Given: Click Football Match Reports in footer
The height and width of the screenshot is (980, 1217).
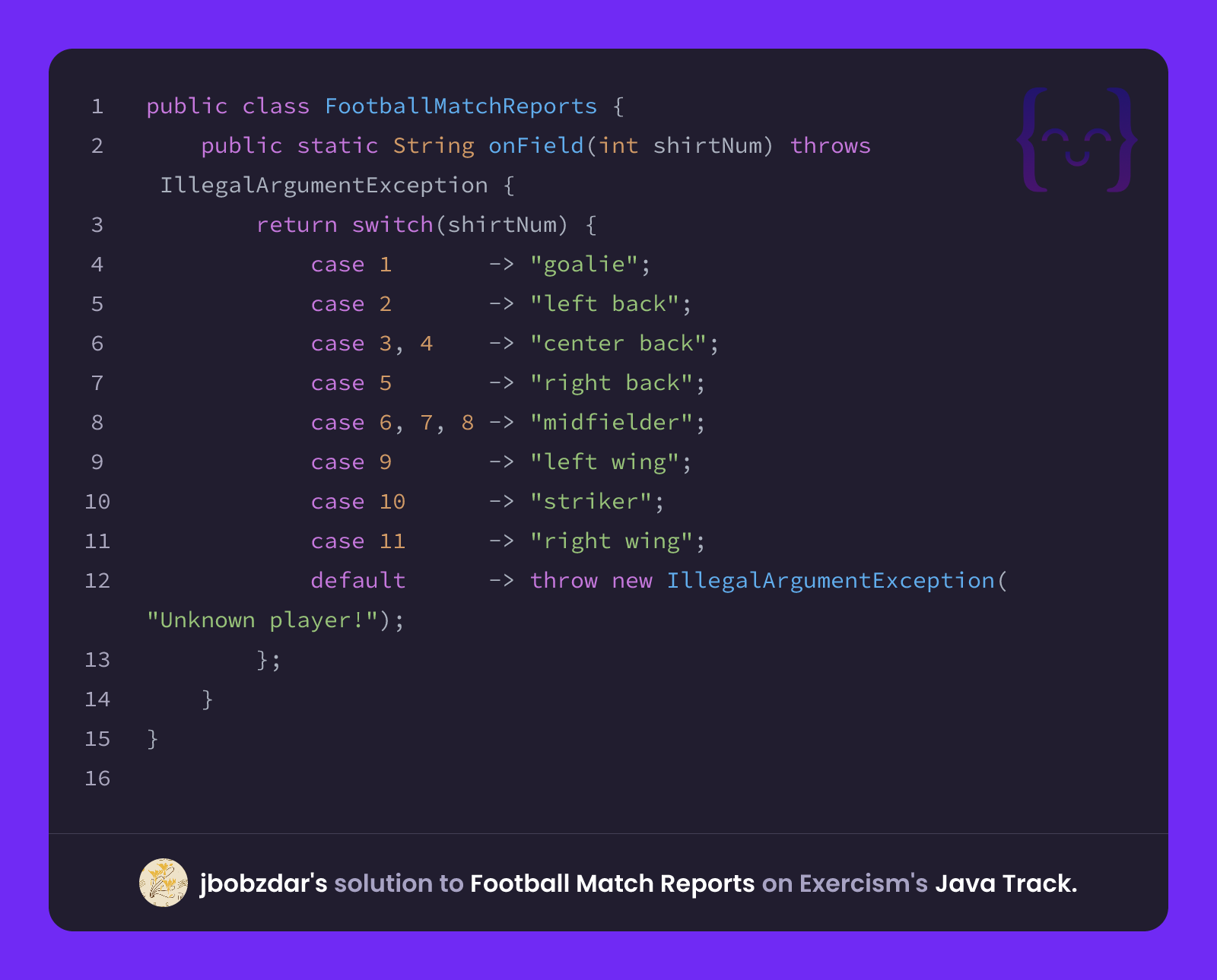Looking at the screenshot, I should click(x=612, y=883).
